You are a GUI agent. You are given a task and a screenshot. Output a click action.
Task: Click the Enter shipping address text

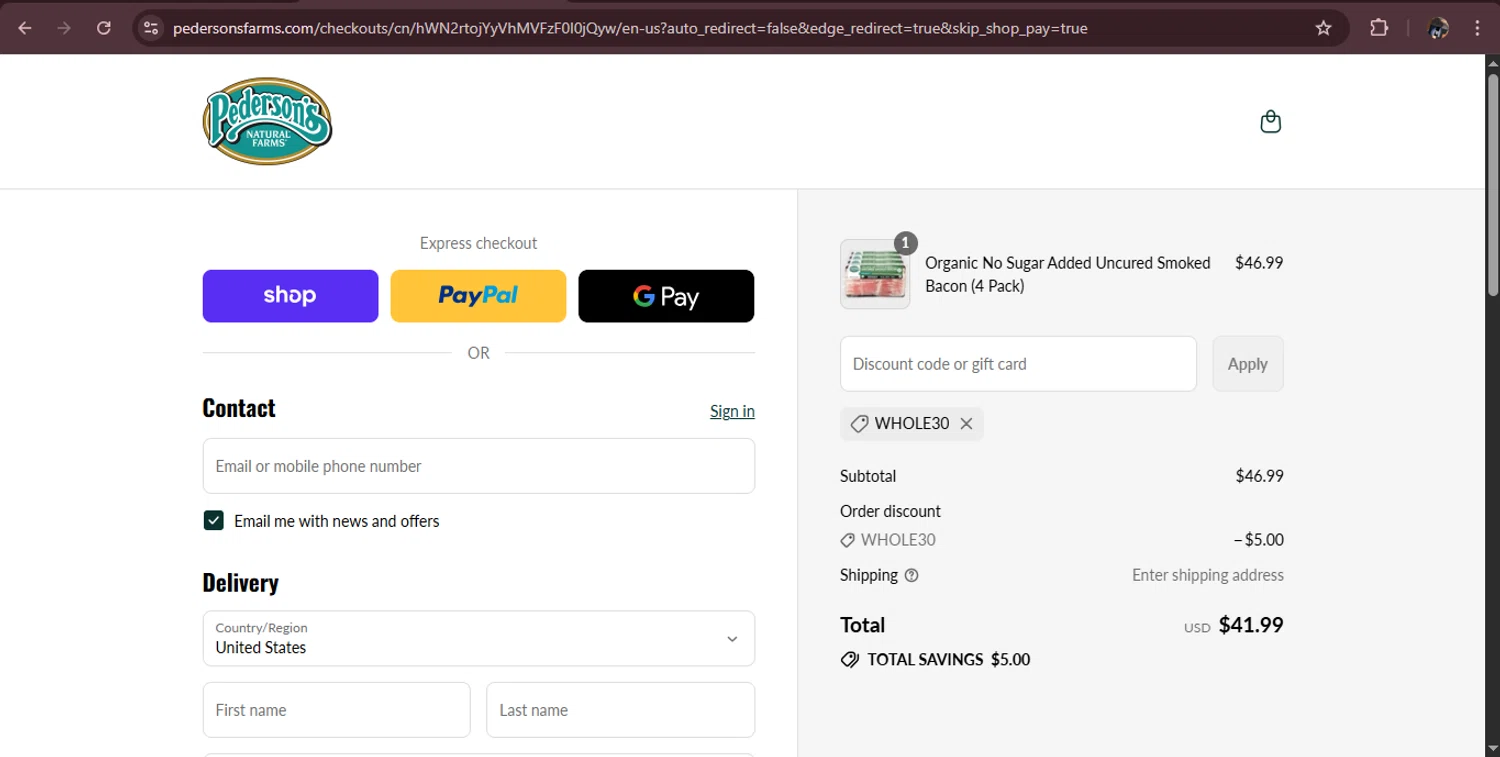coord(1208,575)
